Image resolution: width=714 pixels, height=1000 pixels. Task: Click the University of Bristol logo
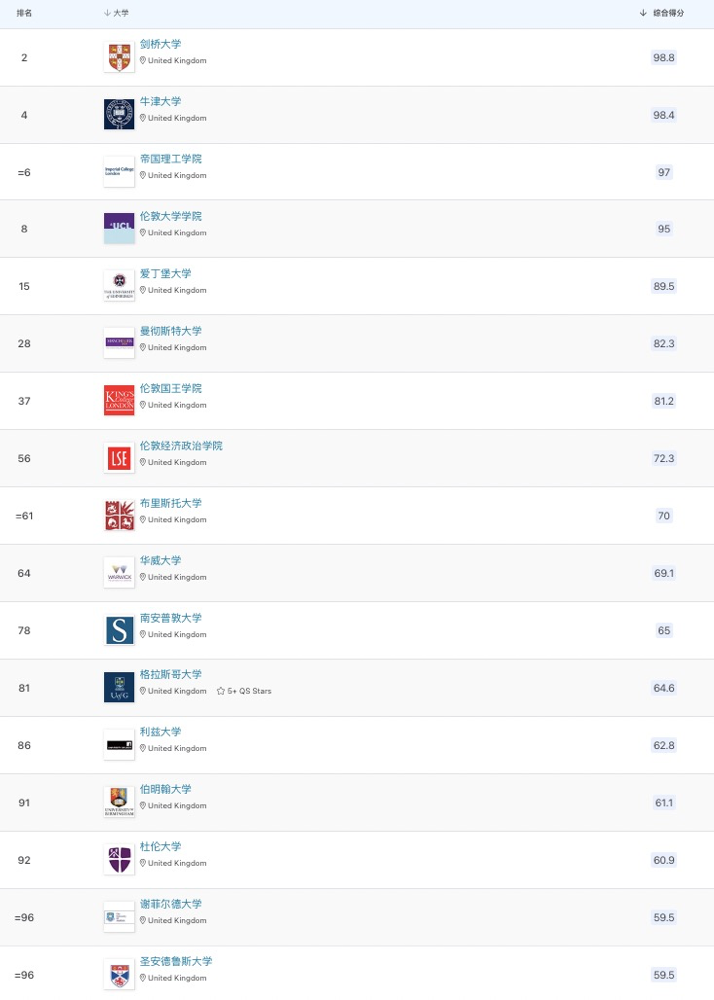click(x=119, y=515)
